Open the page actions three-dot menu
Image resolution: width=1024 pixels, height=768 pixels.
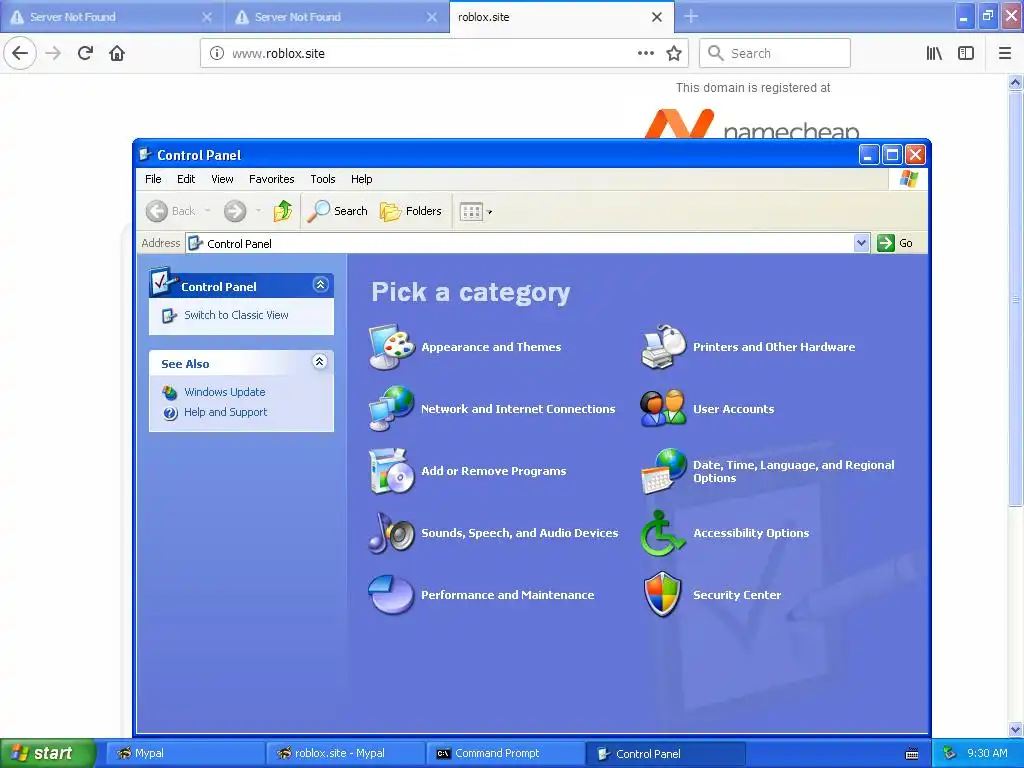tap(646, 53)
